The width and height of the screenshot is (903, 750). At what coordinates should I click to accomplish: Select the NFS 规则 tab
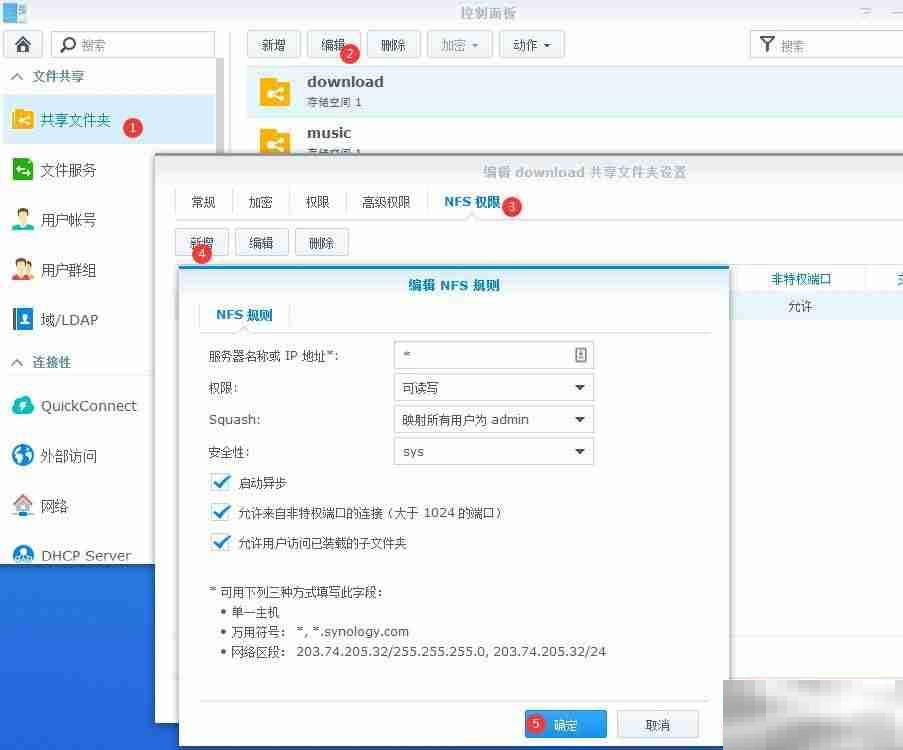pos(244,315)
